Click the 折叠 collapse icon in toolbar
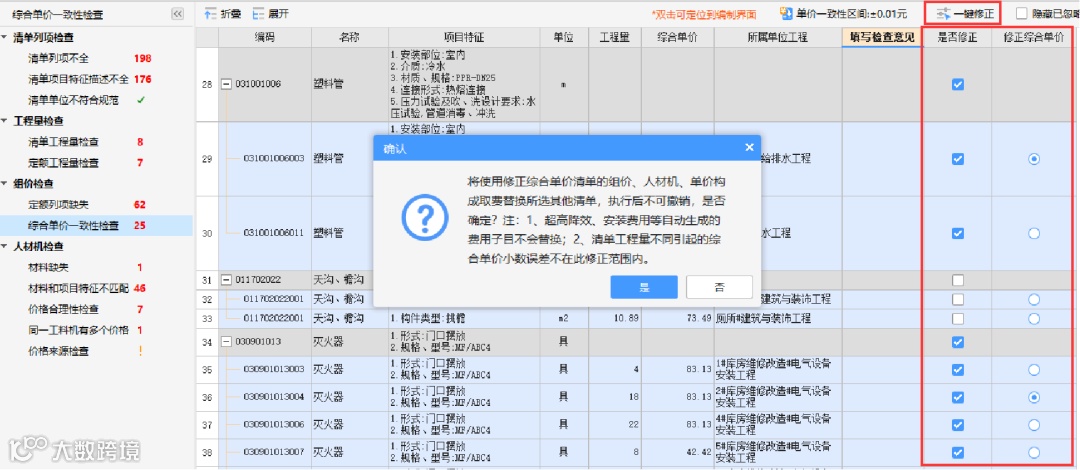 210,13
